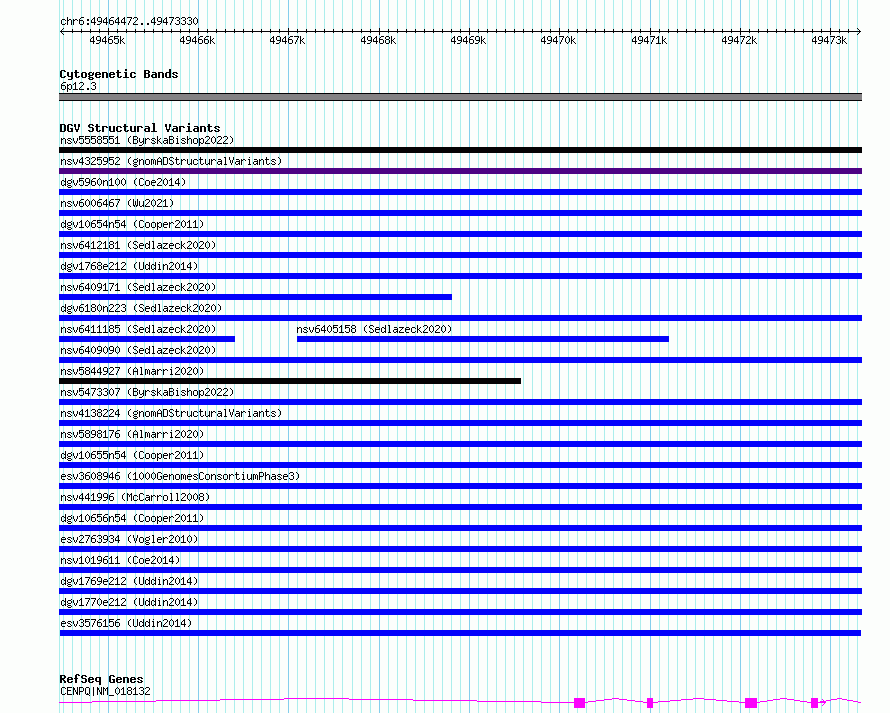Select the RefSeq Genes track title
The height and width of the screenshot is (713, 890).
click(101, 679)
